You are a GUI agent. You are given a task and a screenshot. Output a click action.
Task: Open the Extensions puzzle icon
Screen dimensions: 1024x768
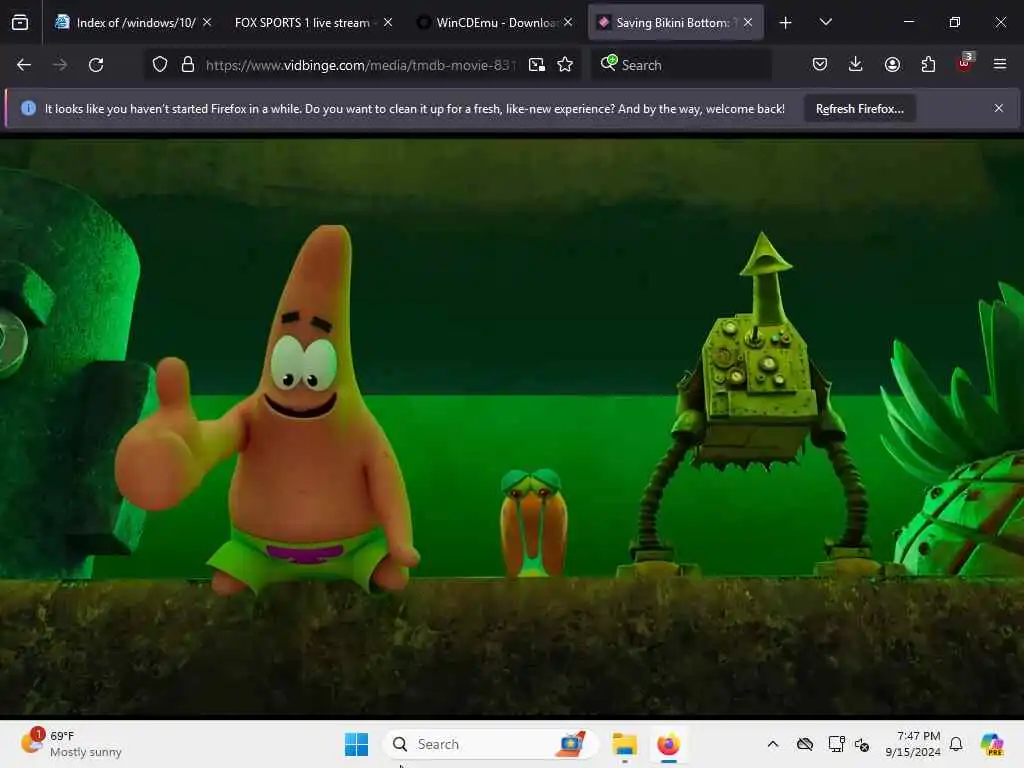(x=928, y=64)
